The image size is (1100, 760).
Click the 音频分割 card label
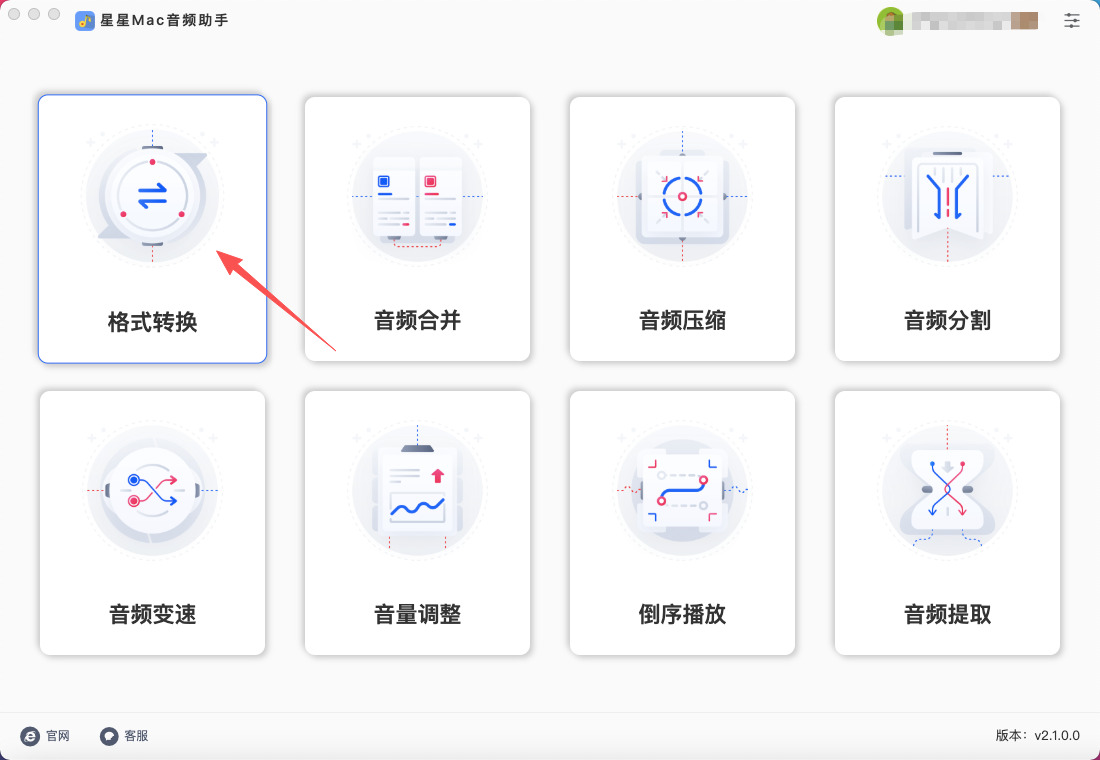point(947,321)
